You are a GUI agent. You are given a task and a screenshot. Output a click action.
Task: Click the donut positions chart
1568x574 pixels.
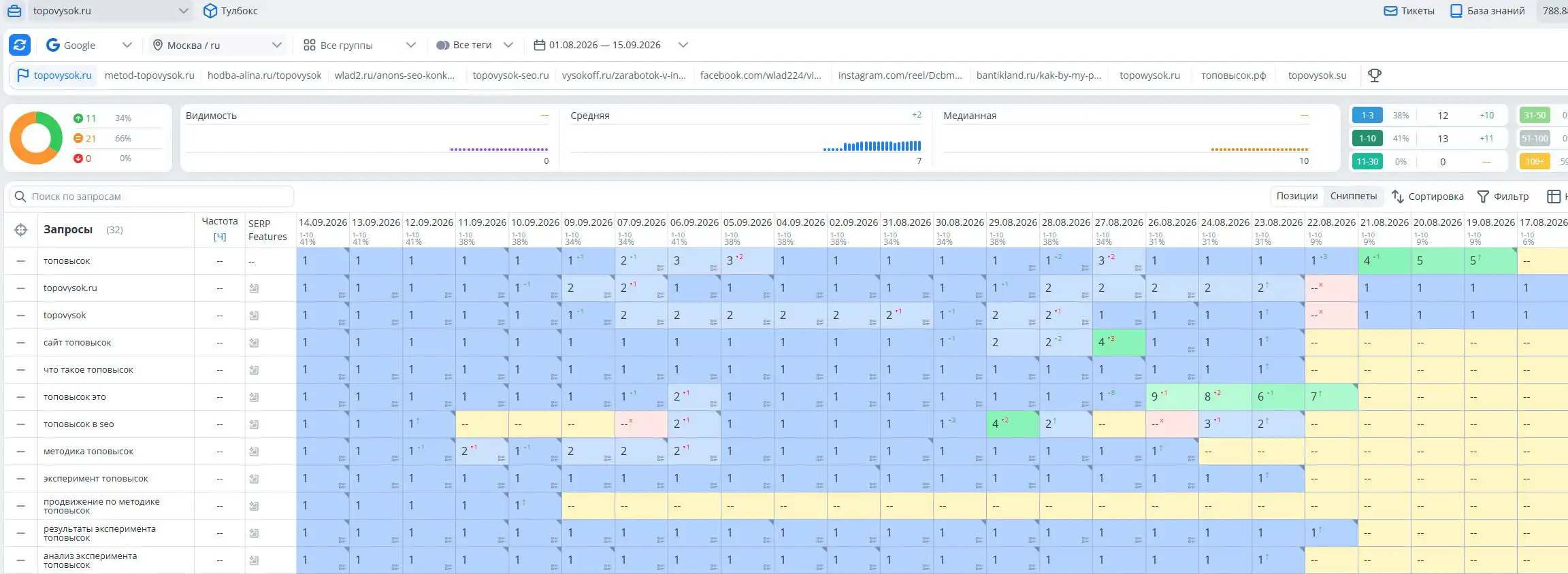36,138
